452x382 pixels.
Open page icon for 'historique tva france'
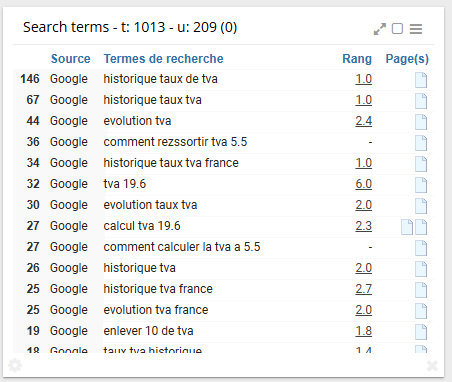point(421,290)
